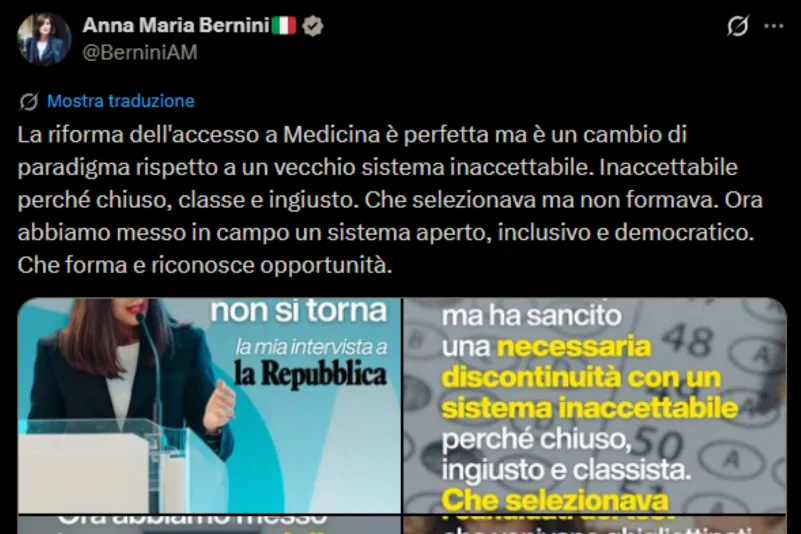The image size is (801, 534).
Task: Click 'sistema inaccettabile' highlighted phrase in image
Action: [590, 408]
